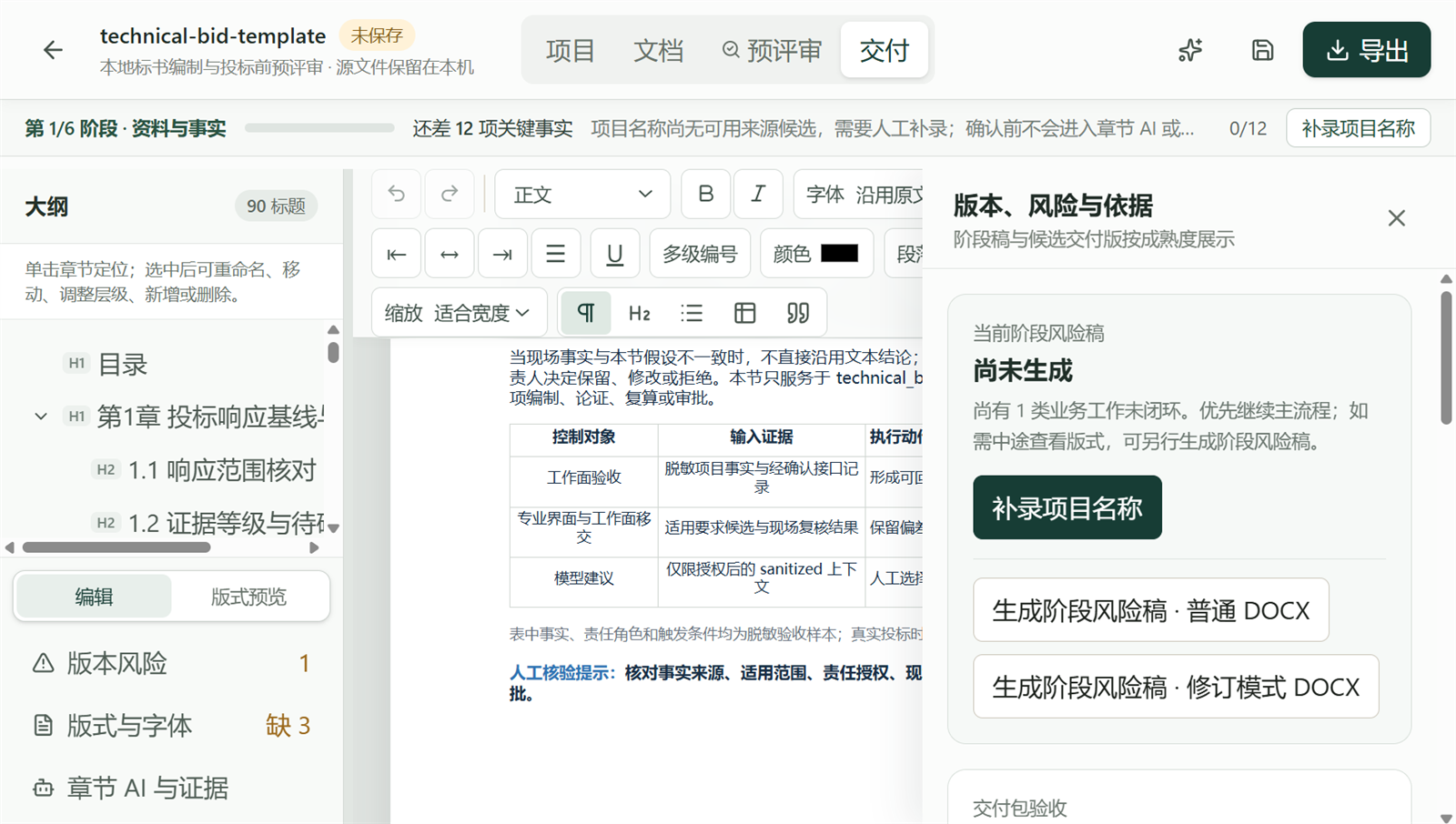The height and width of the screenshot is (824, 1456).
Task: Toggle bold formatting
Action: click(x=705, y=194)
